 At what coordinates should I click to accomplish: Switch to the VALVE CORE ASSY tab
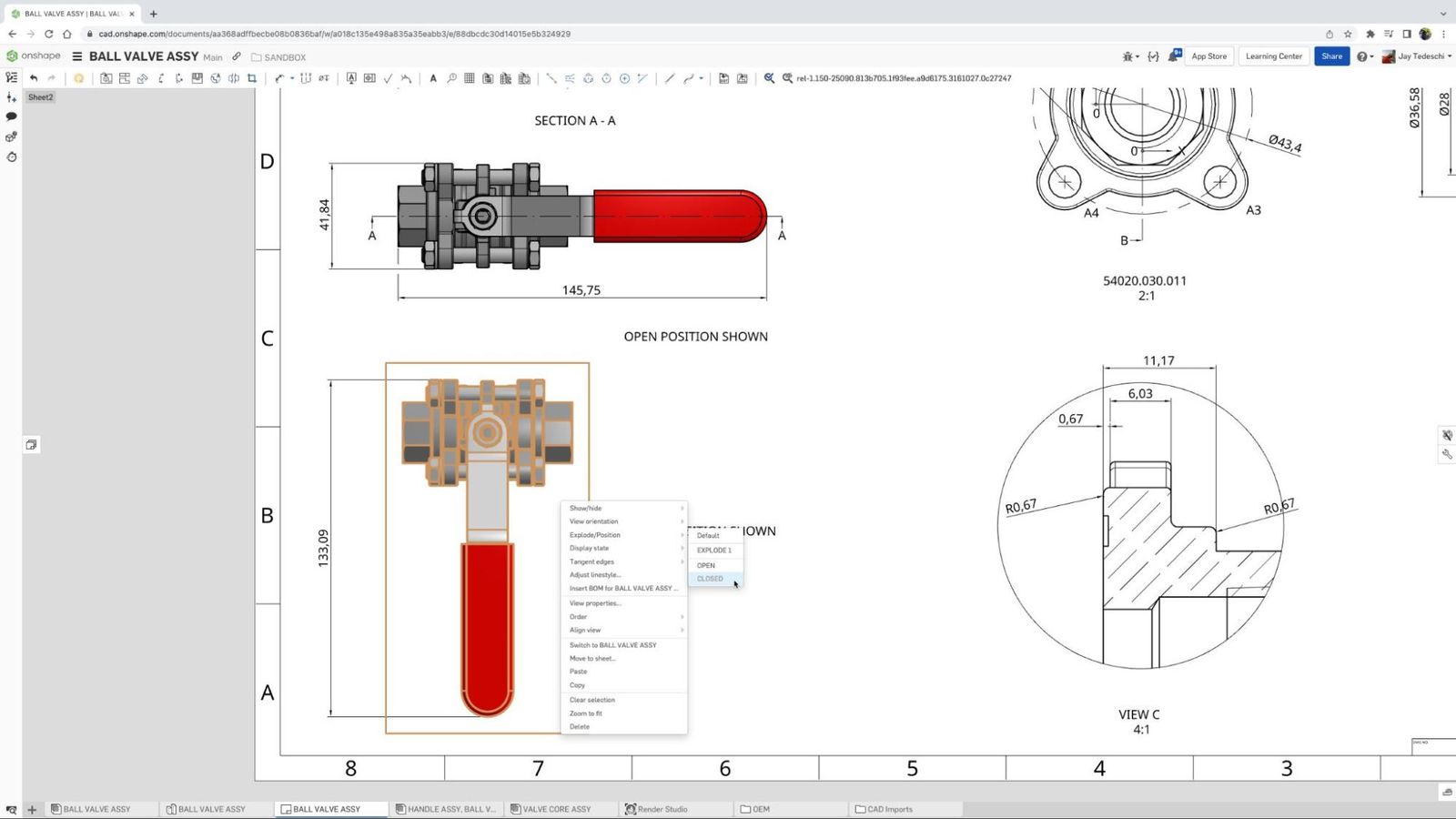(x=556, y=809)
